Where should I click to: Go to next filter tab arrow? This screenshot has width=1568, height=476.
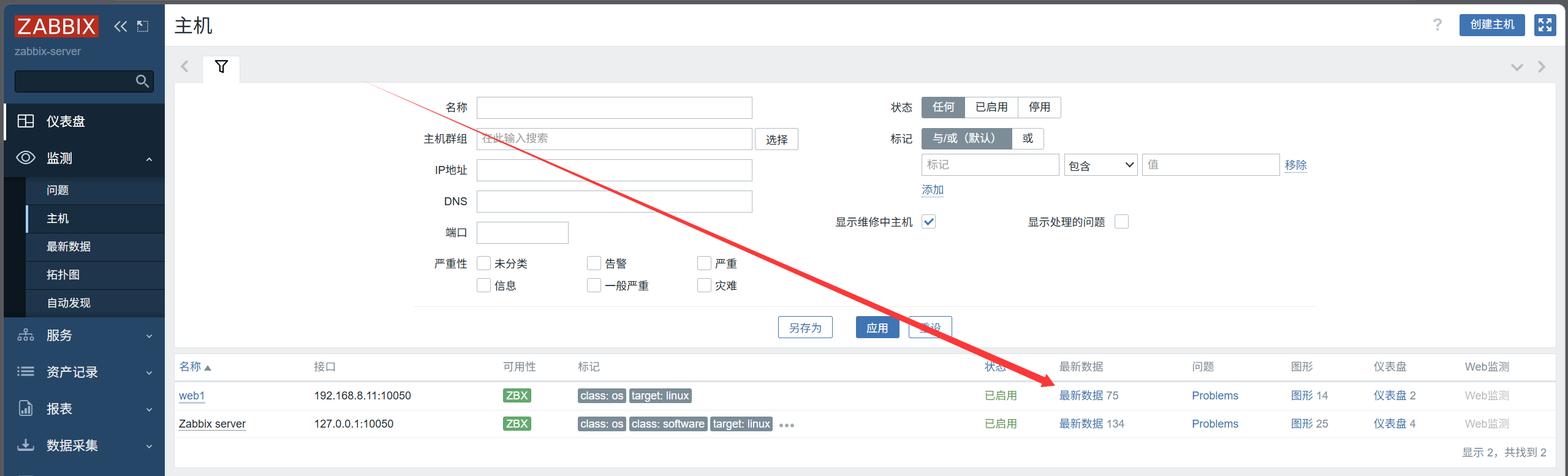(x=1542, y=67)
